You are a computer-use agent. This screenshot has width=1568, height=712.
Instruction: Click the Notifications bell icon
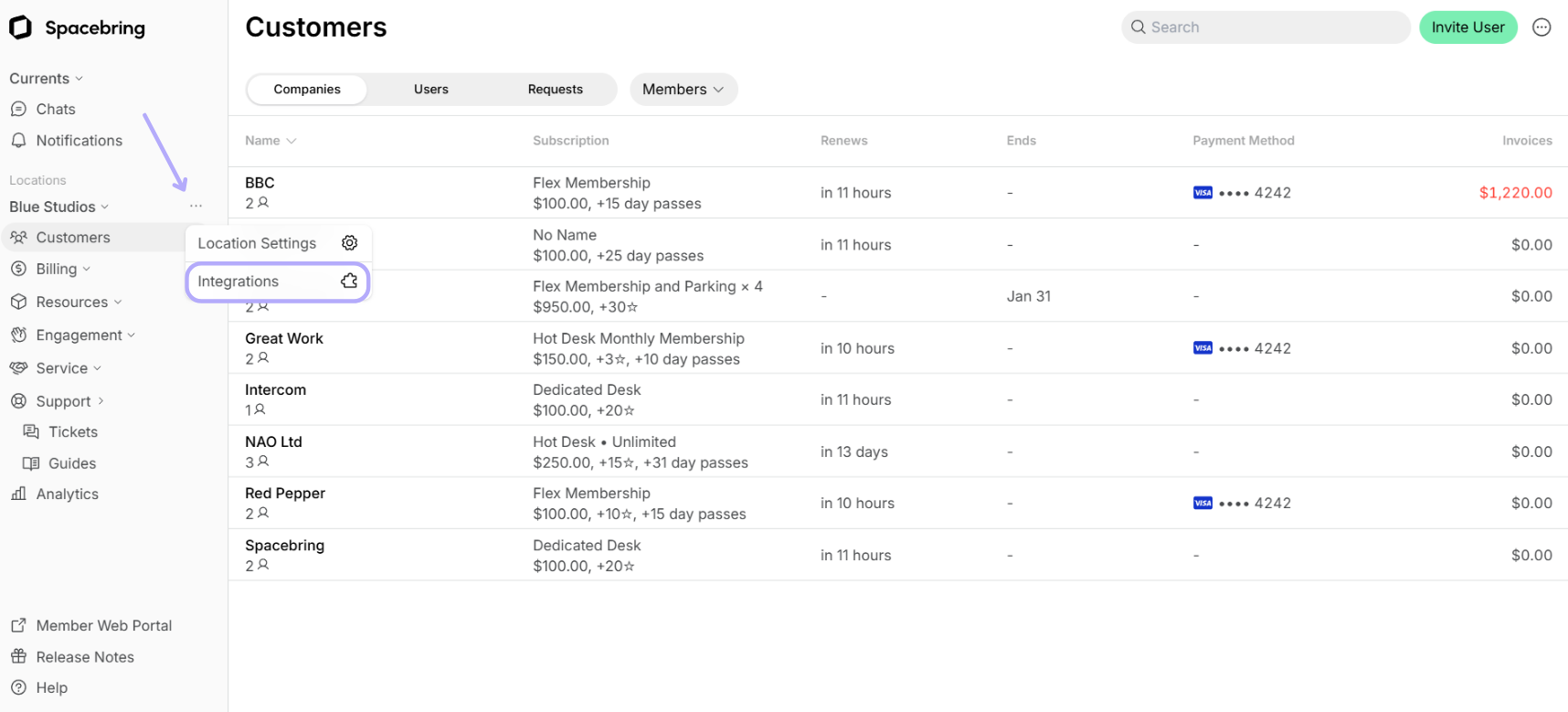[18, 140]
